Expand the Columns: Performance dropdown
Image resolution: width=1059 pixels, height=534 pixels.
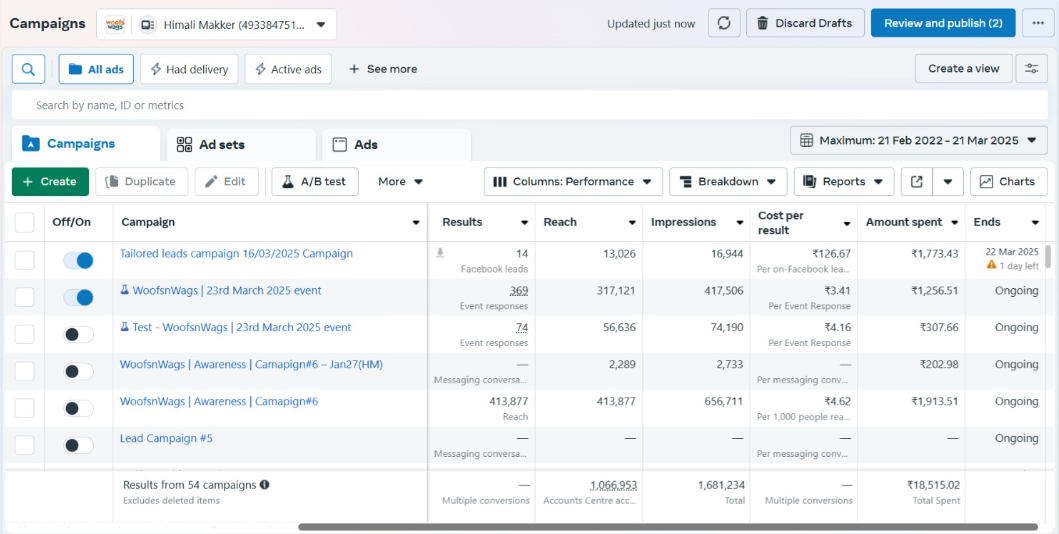point(573,181)
